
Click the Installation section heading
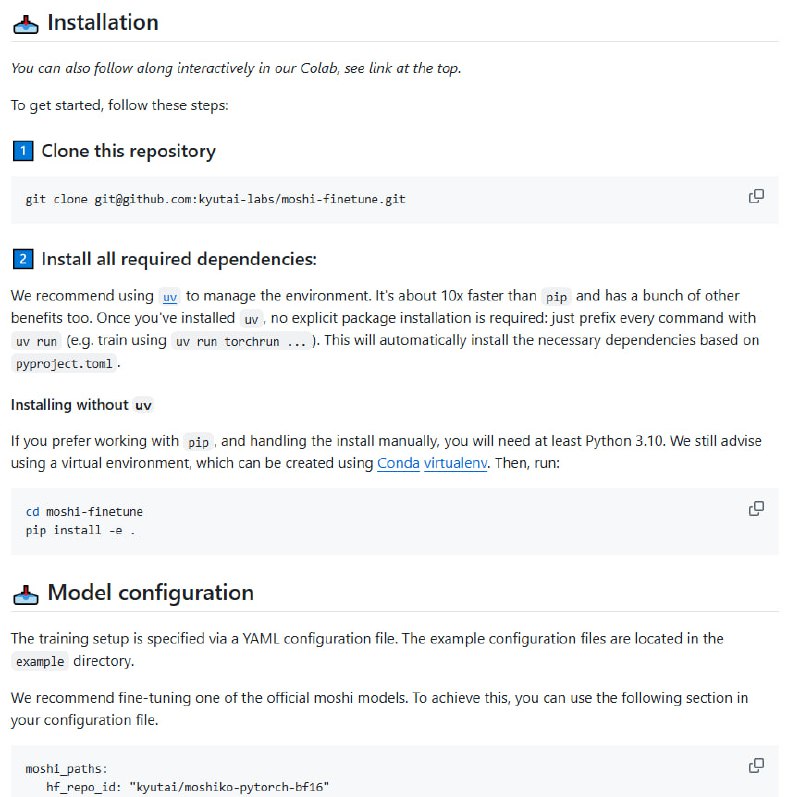click(x=102, y=22)
